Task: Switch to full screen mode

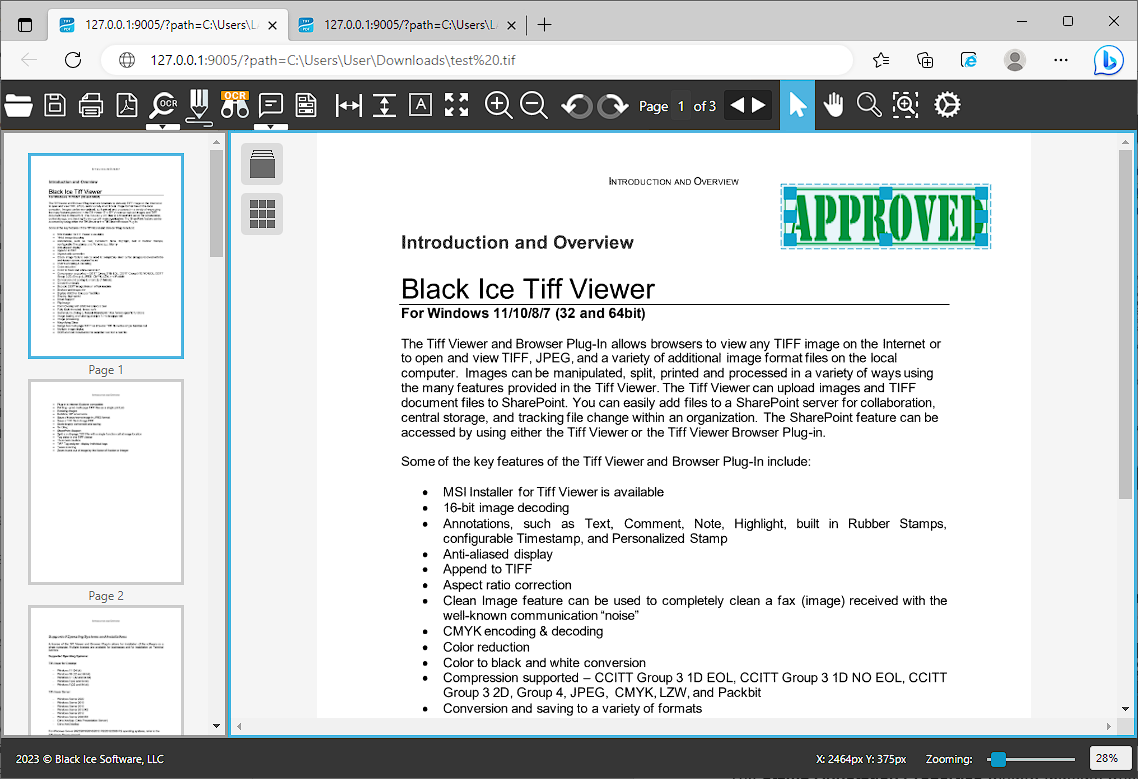Action: click(x=457, y=105)
